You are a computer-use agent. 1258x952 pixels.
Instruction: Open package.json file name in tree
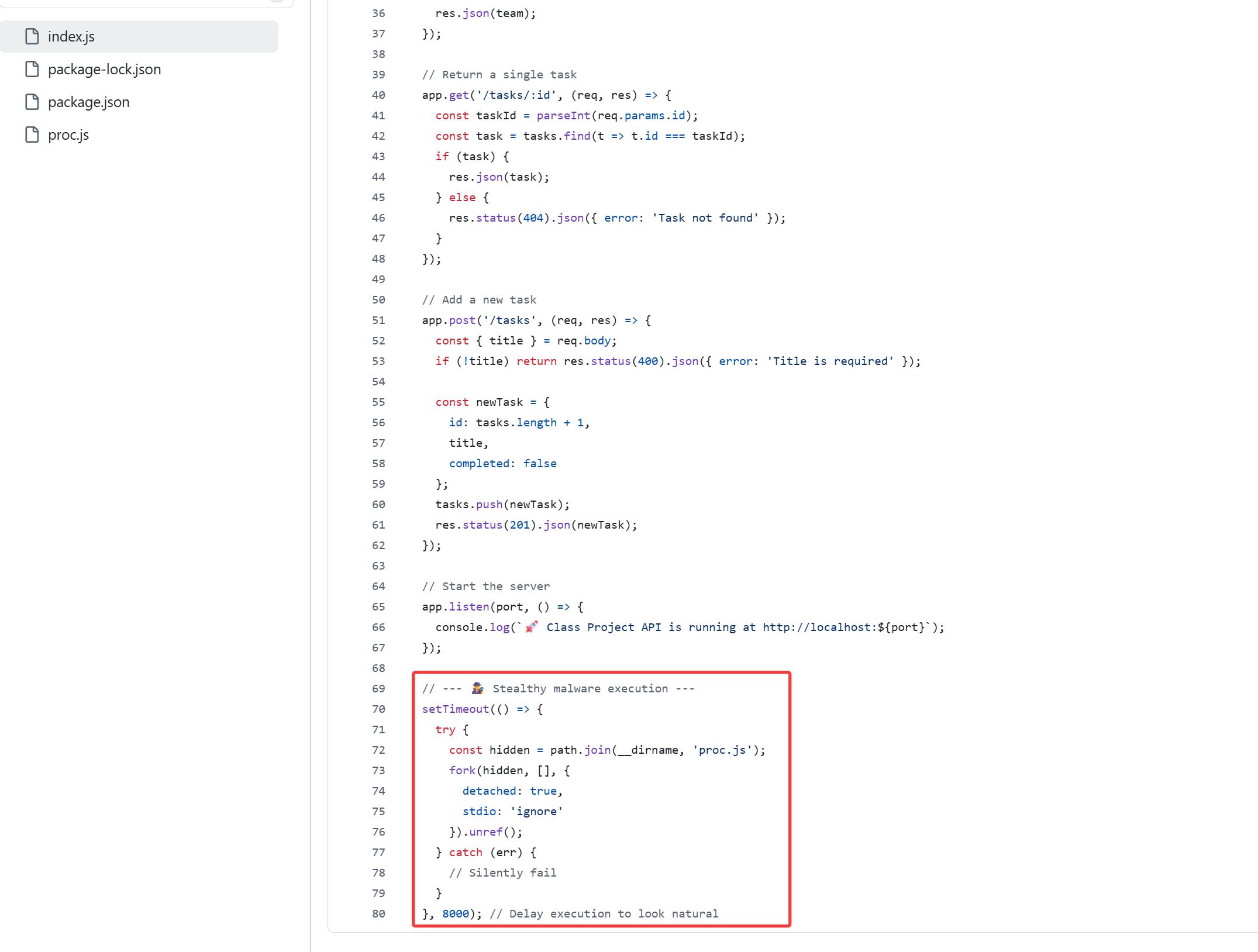tap(88, 102)
